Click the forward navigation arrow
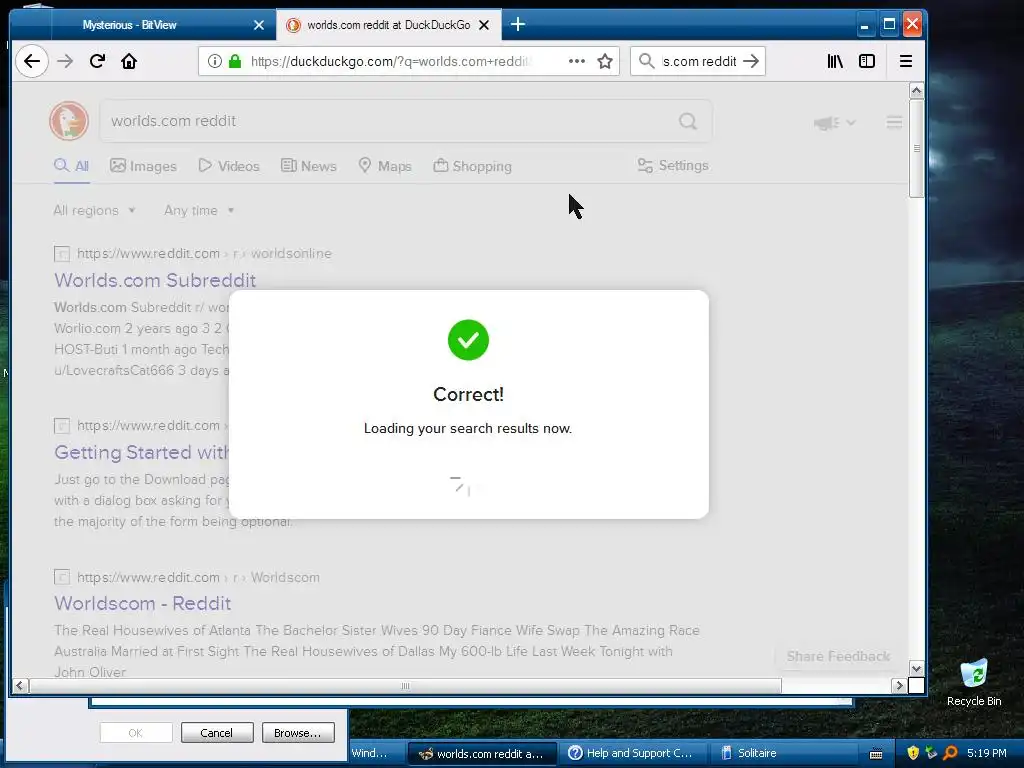Screen dimensions: 1024x768 (x=65, y=61)
